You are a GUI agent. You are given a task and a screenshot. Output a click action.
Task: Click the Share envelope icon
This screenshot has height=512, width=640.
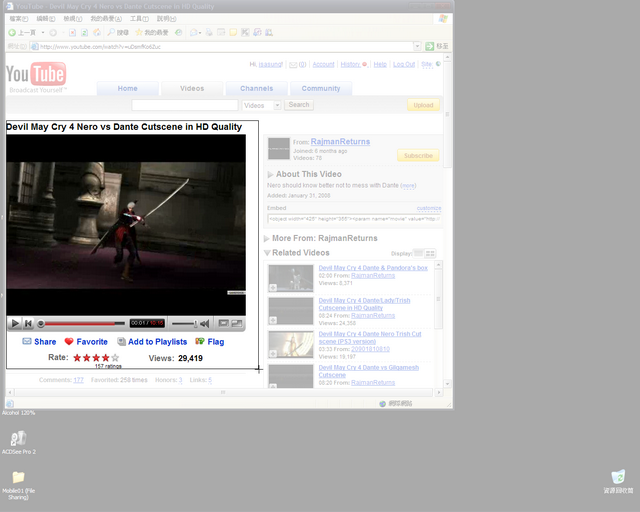(x=27, y=341)
